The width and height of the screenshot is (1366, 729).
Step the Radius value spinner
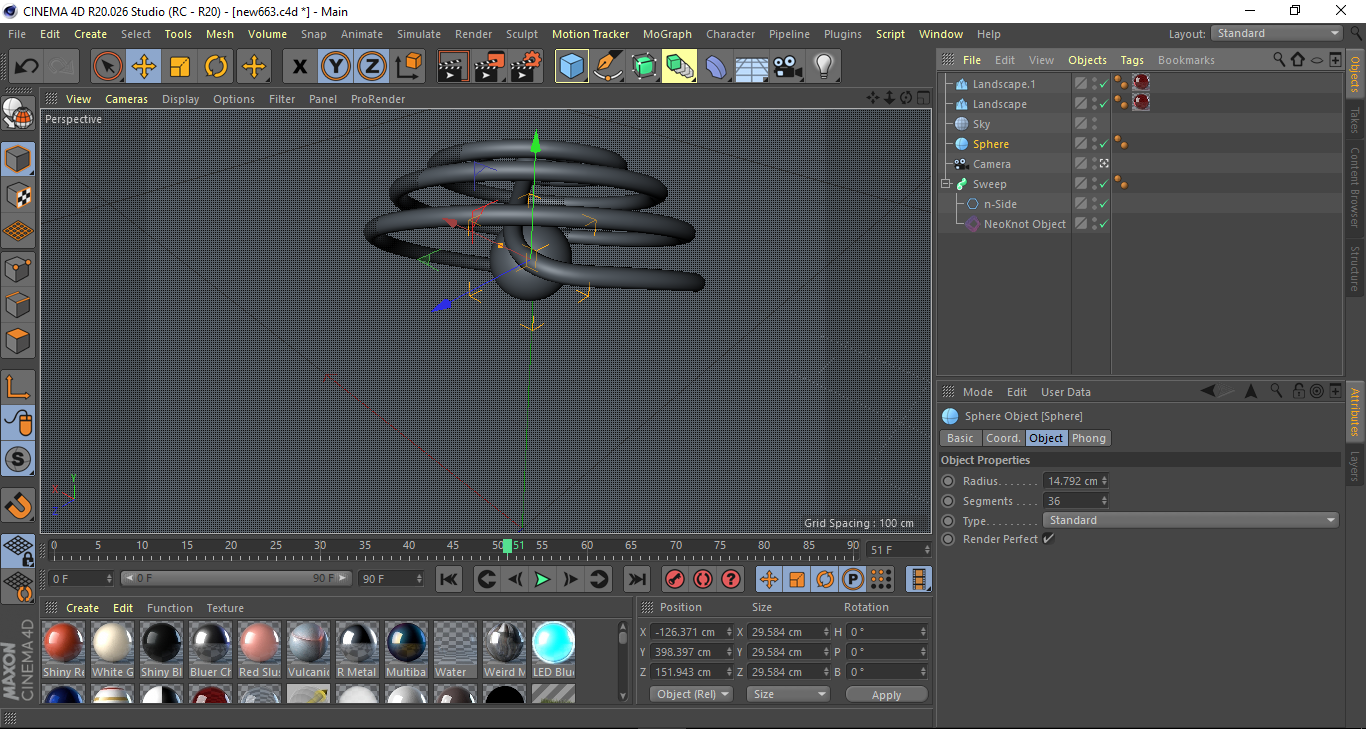coord(1104,481)
